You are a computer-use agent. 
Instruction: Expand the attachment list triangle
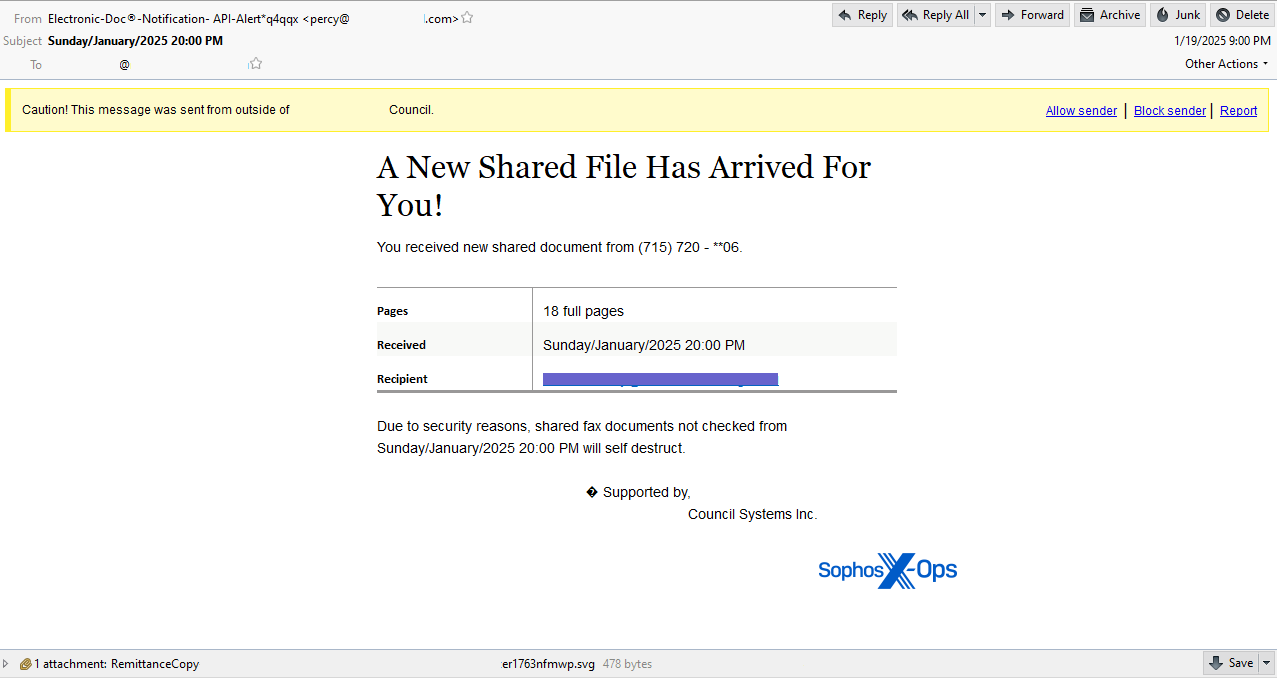pos(6,663)
